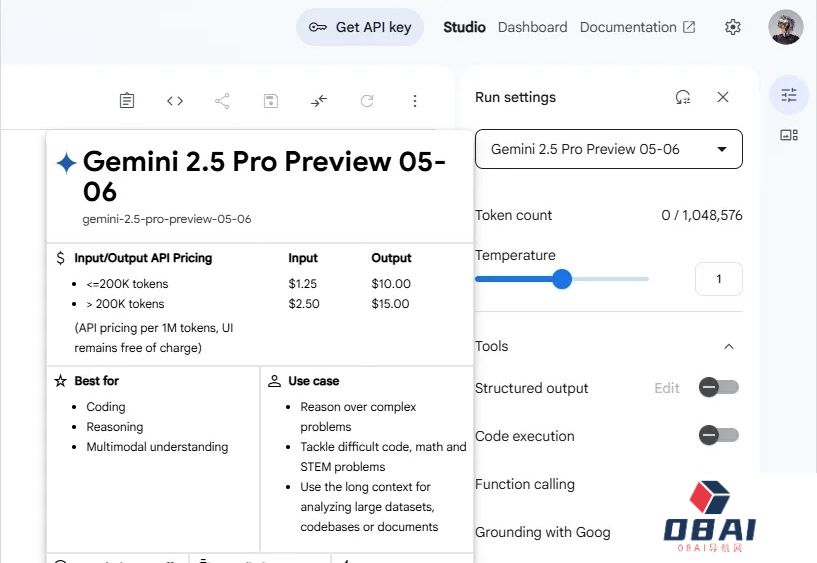Click the Best for star icon
The image size is (817, 563).
point(60,381)
